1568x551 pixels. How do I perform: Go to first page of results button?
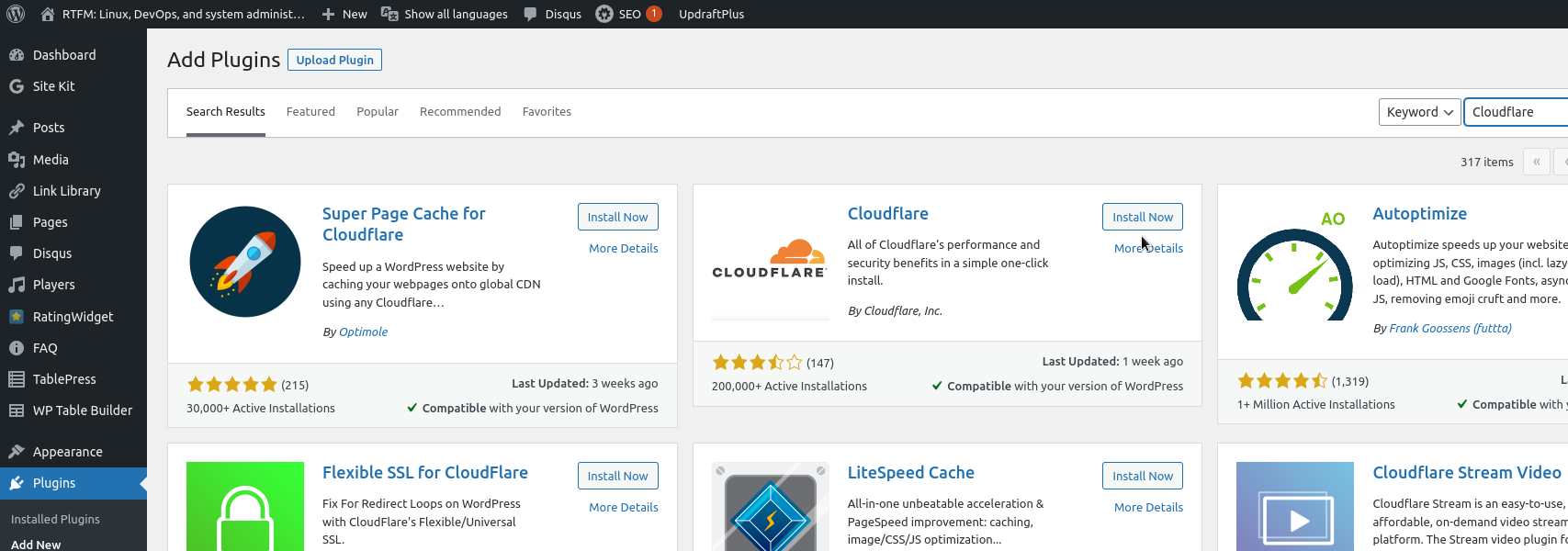click(1536, 162)
